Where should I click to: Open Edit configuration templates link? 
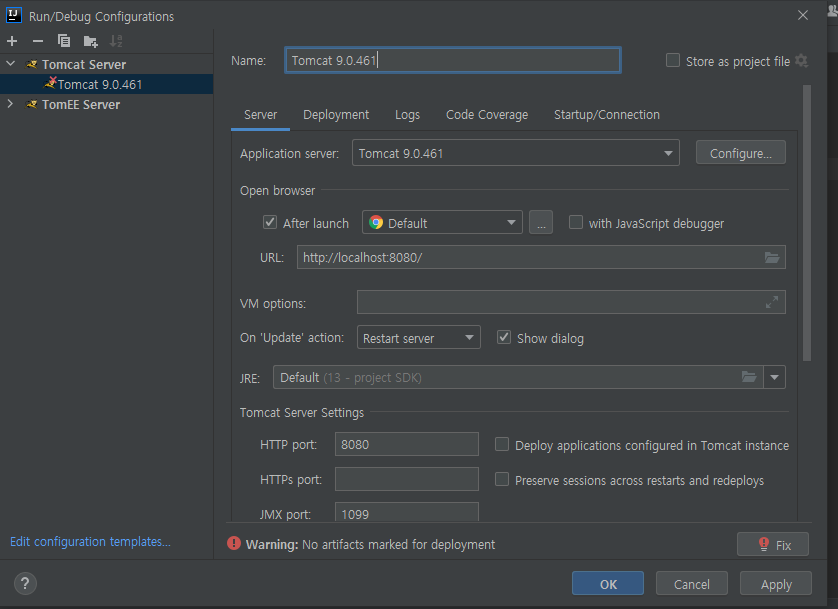click(x=90, y=542)
